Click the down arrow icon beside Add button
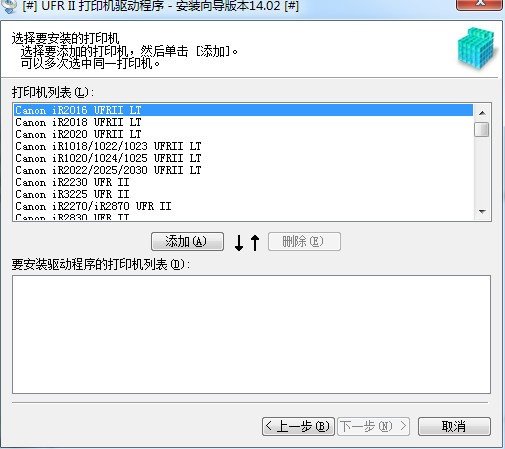Image resolution: width=505 pixels, height=449 pixels. [x=239, y=243]
